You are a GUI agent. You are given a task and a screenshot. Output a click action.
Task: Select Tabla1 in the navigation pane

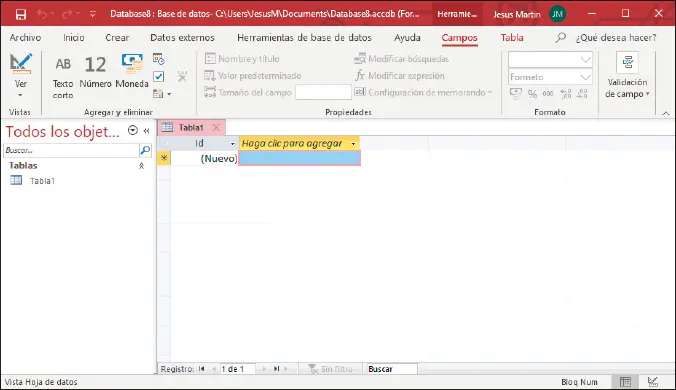click(42, 181)
